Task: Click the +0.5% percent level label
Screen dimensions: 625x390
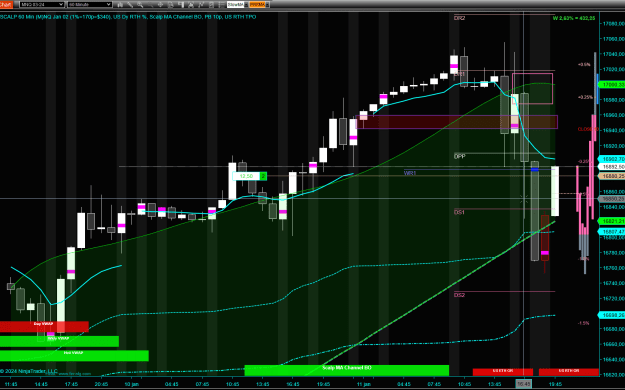Action: coord(584,64)
